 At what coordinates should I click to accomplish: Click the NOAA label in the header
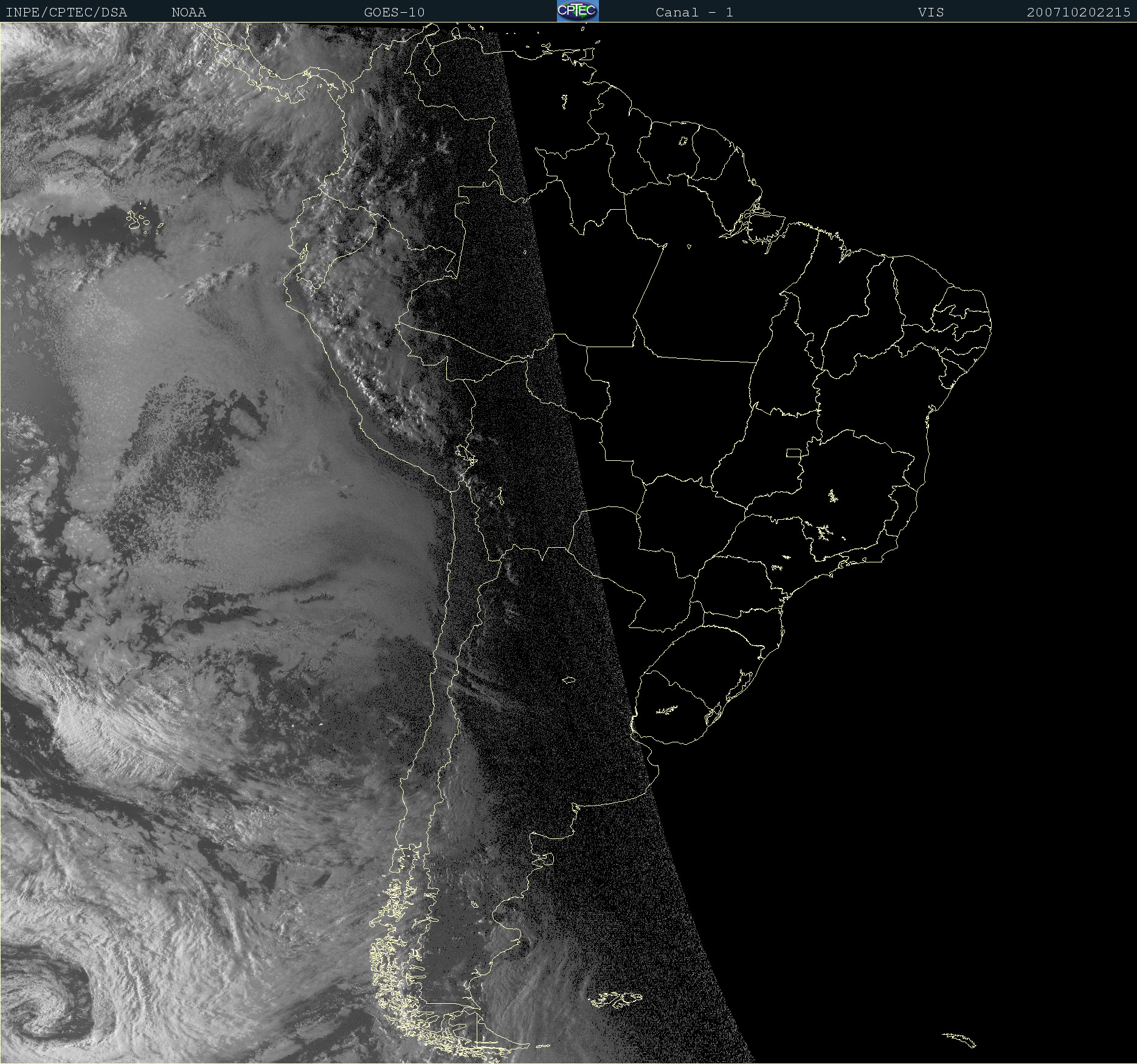tap(188, 12)
